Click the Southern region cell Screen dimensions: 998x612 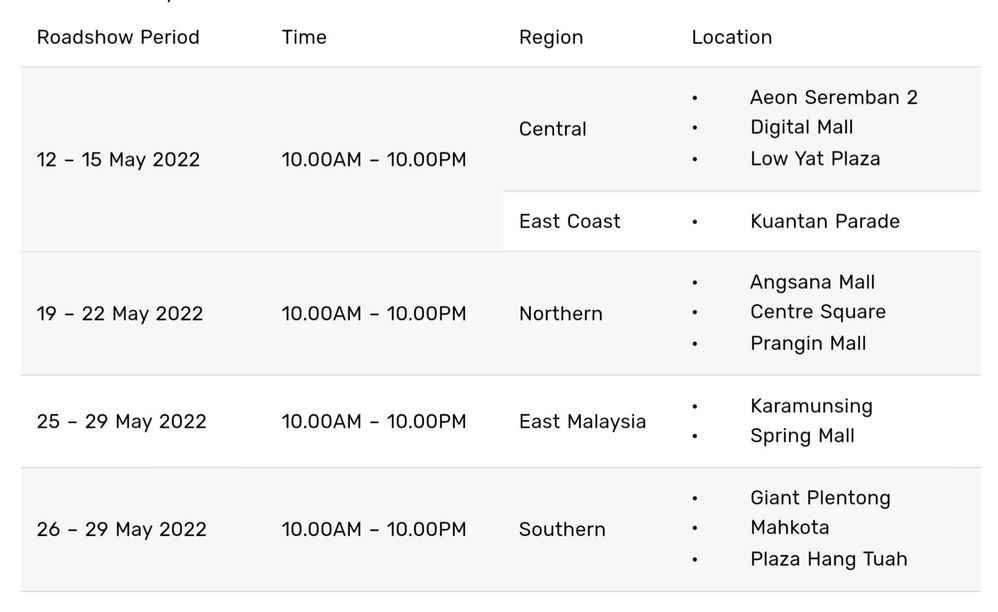562,529
